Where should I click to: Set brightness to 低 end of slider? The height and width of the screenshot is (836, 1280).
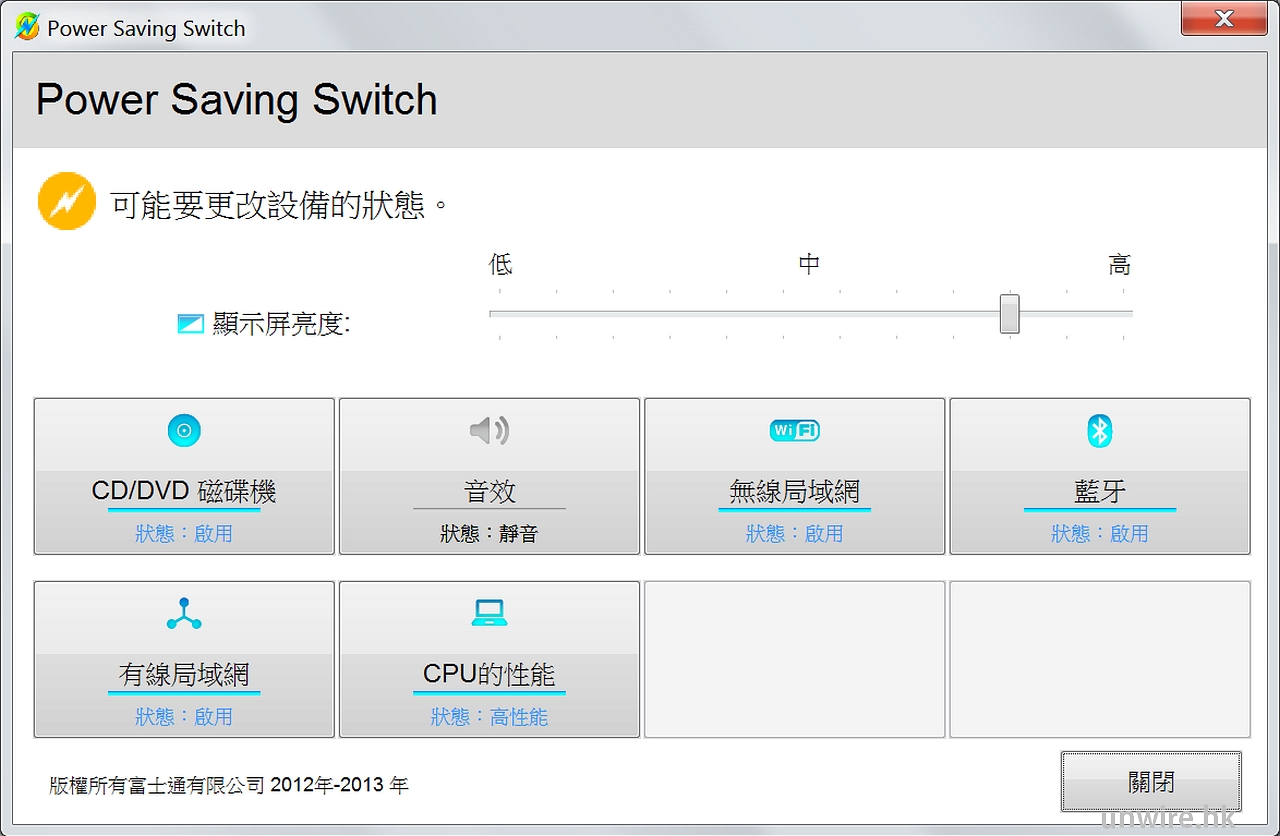(x=499, y=314)
